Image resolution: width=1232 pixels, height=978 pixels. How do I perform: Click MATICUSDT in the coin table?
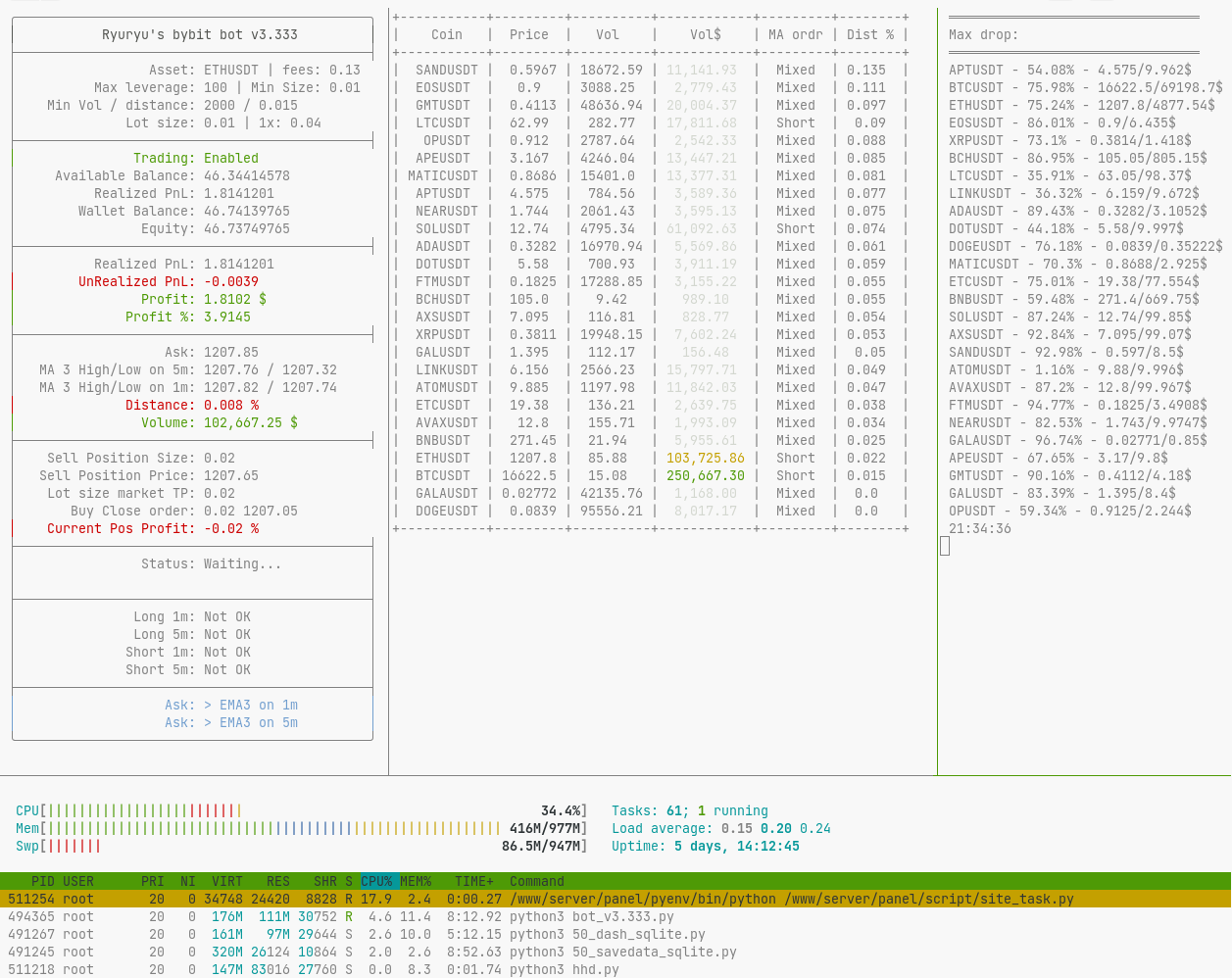click(443, 175)
